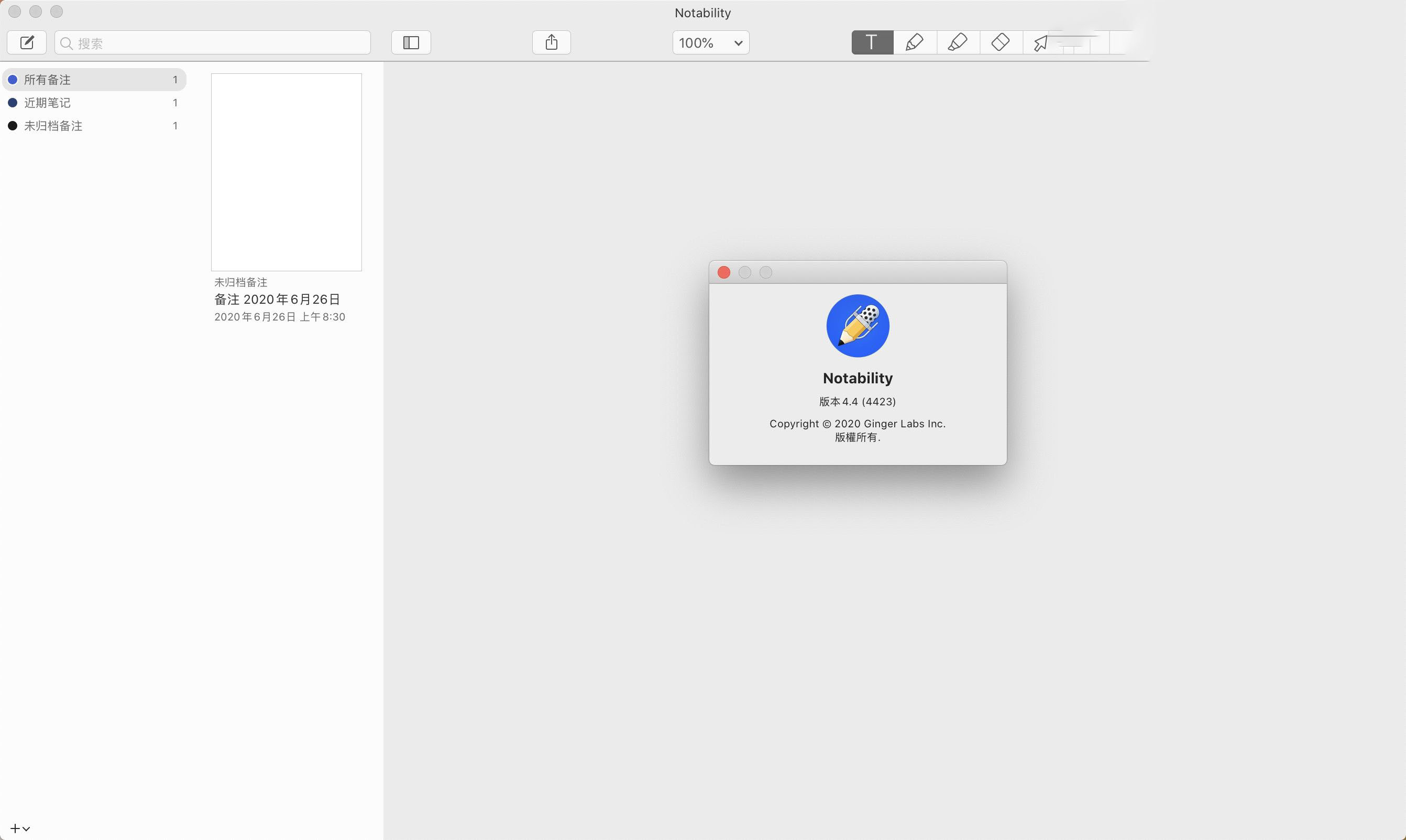Toggle the sidebar panel button
Image resolution: width=1406 pixels, height=840 pixels.
click(x=411, y=42)
